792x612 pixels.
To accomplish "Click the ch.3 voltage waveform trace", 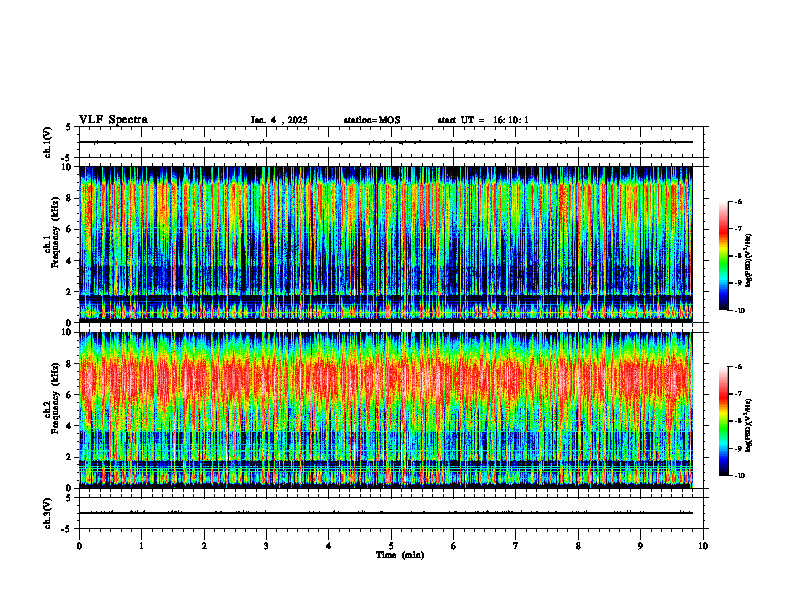I will coord(386,513).
